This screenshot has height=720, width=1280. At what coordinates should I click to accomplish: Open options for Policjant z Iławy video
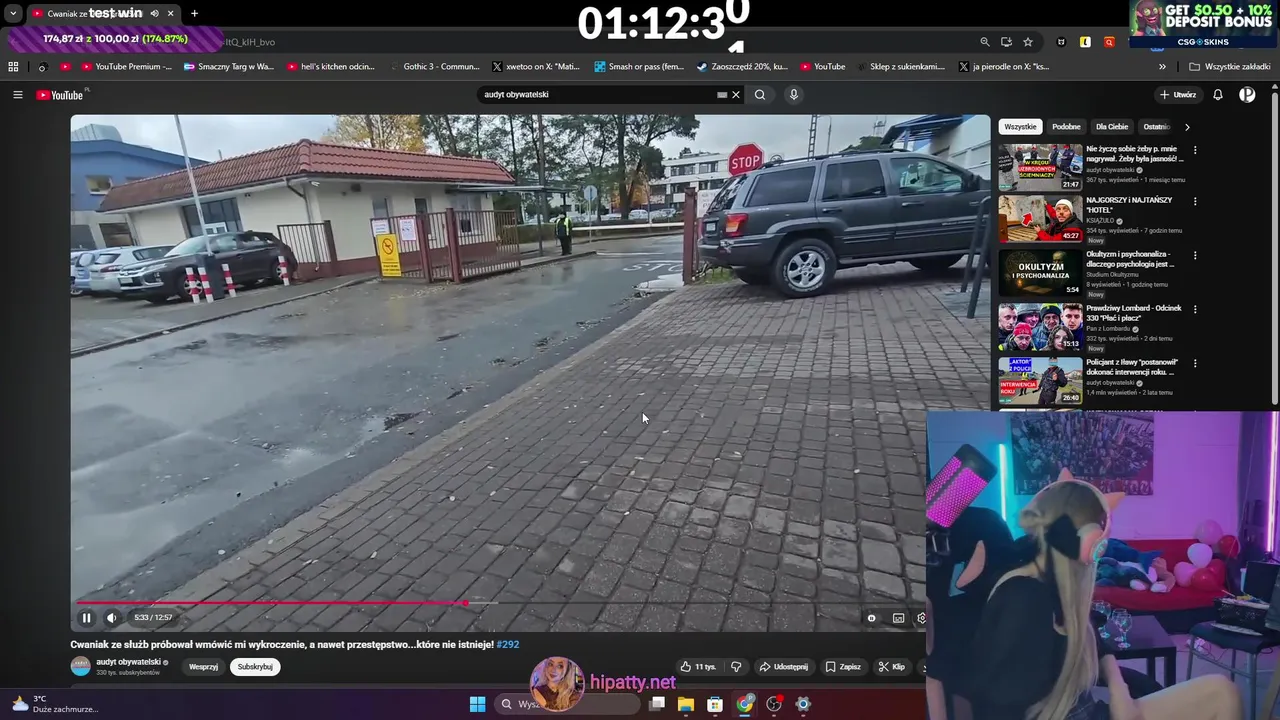click(1195, 364)
